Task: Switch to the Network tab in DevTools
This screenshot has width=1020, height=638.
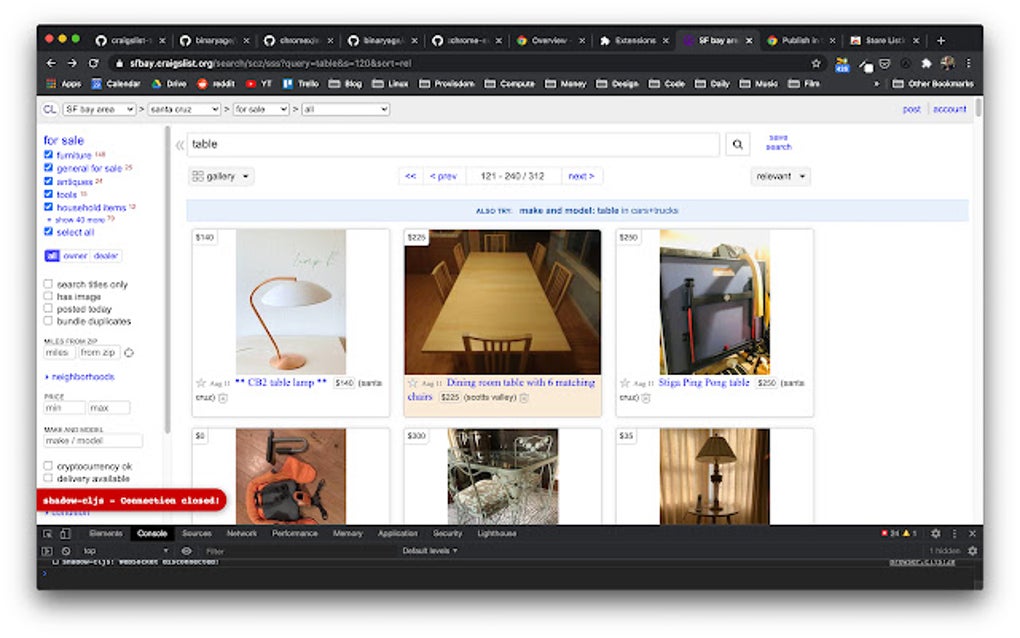Action: pos(241,533)
